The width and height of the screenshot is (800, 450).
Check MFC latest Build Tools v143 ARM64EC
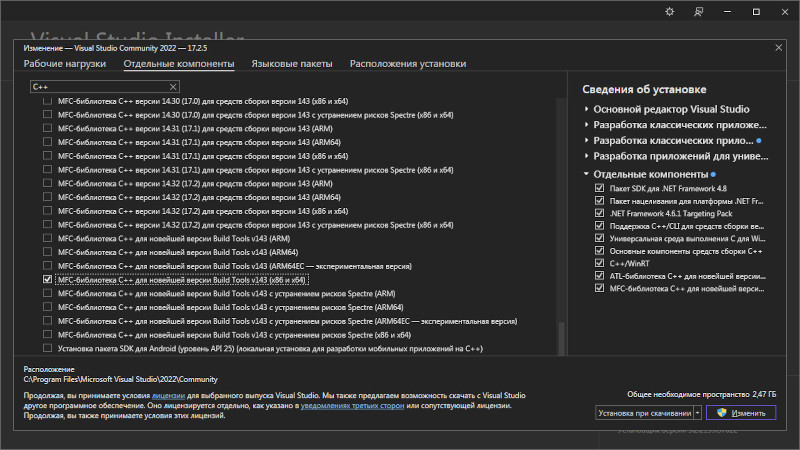pyautogui.click(x=47, y=266)
